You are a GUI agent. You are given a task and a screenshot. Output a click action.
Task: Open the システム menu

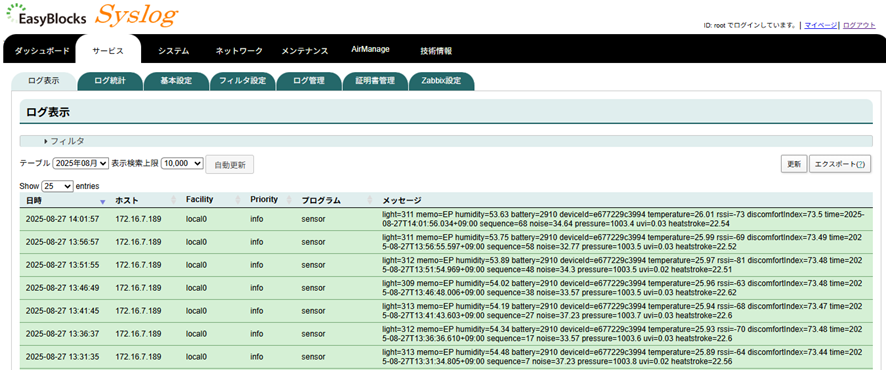(x=173, y=51)
